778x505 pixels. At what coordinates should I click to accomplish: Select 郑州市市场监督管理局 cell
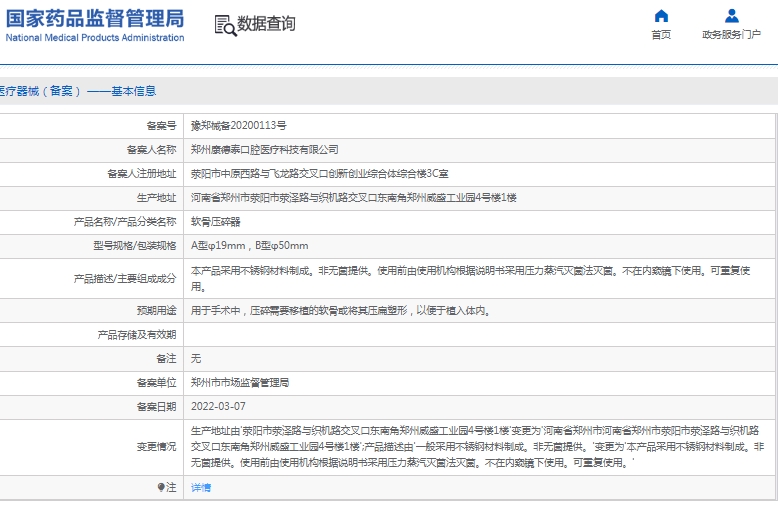coord(240,382)
